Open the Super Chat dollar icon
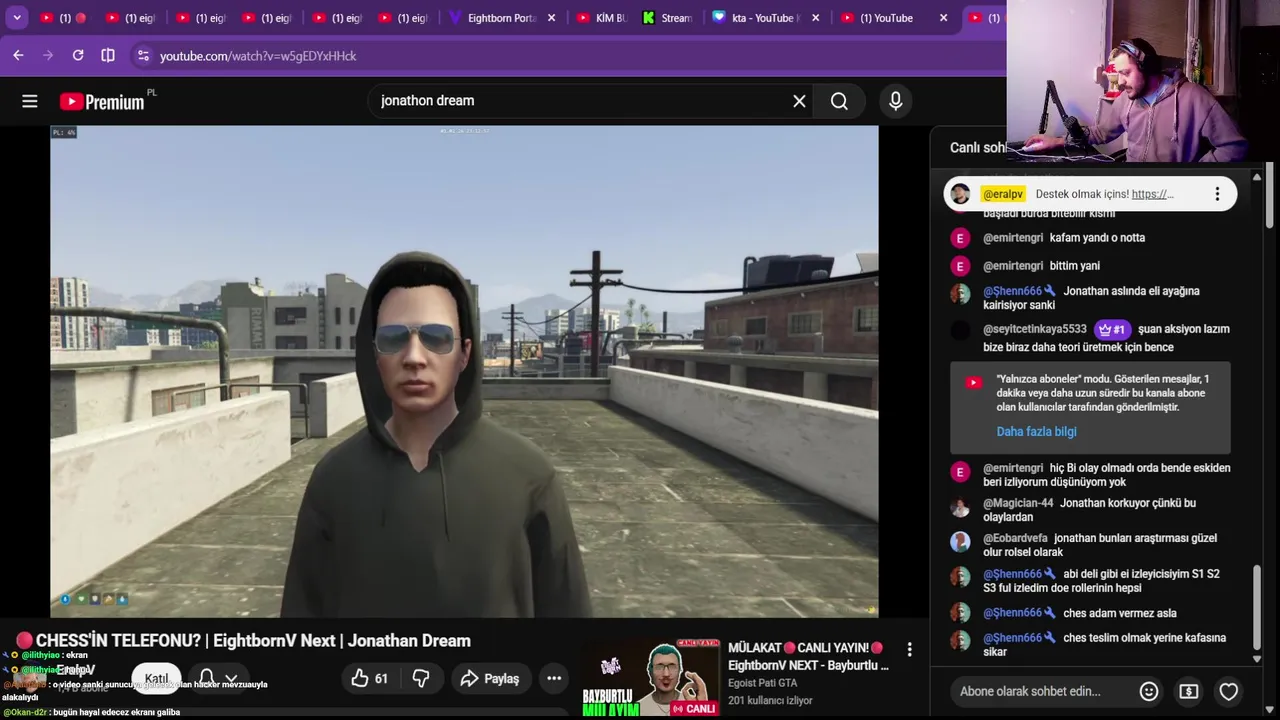The width and height of the screenshot is (1280, 720). click(x=1188, y=691)
